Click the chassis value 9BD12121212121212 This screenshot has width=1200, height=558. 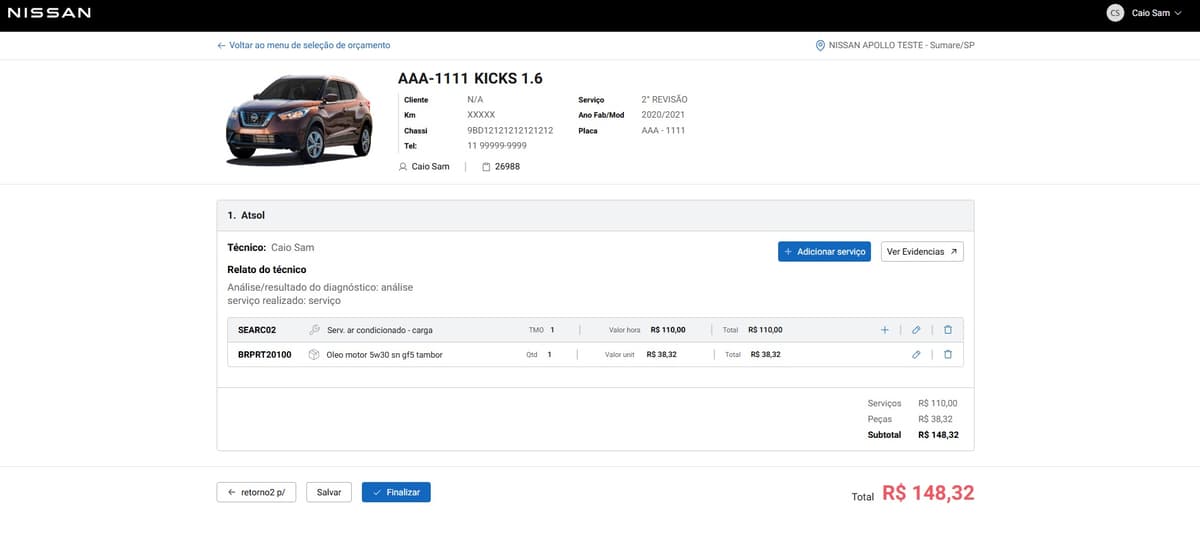coord(510,130)
